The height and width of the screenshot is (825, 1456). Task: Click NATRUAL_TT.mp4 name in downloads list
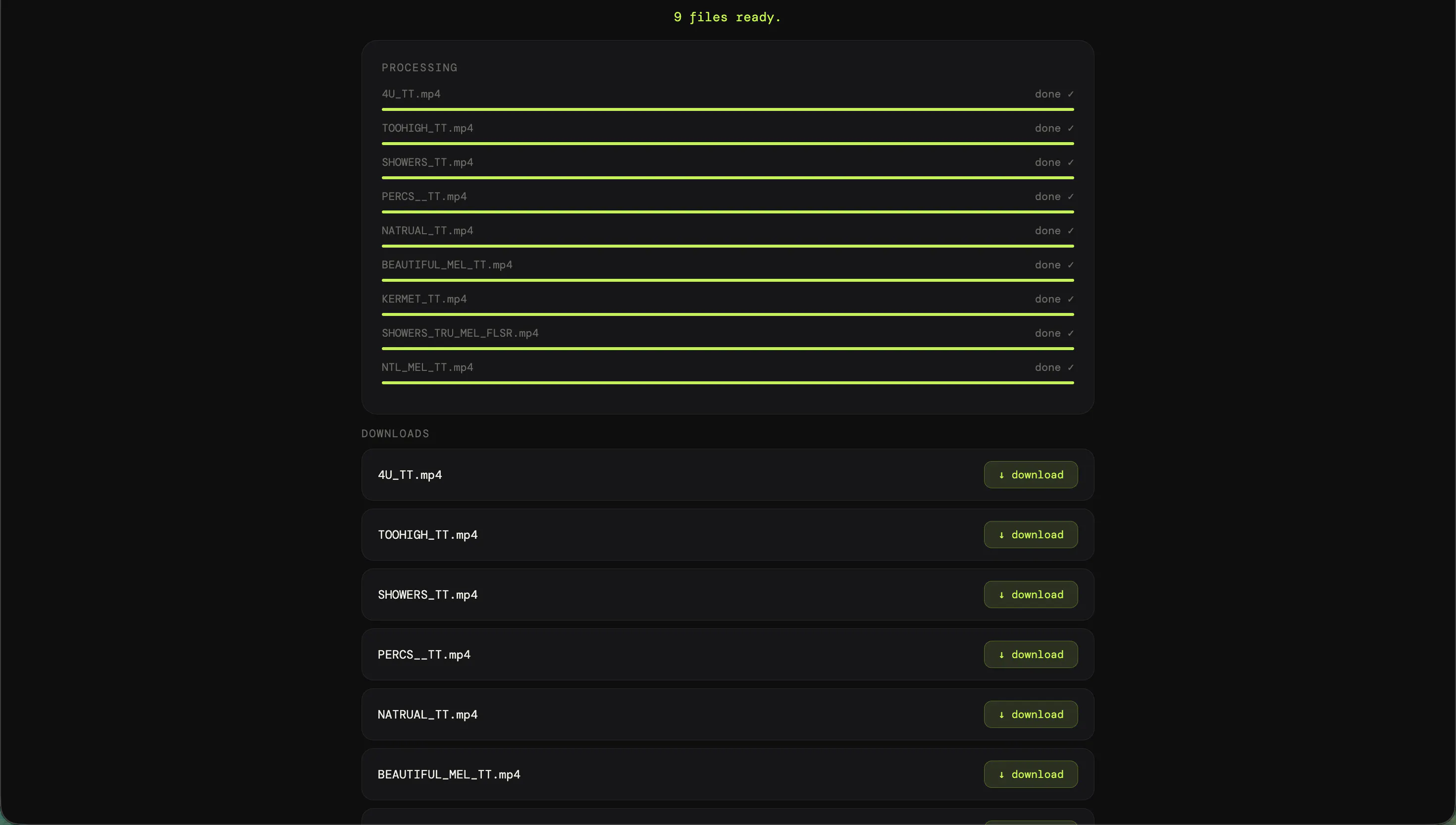click(x=428, y=715)
